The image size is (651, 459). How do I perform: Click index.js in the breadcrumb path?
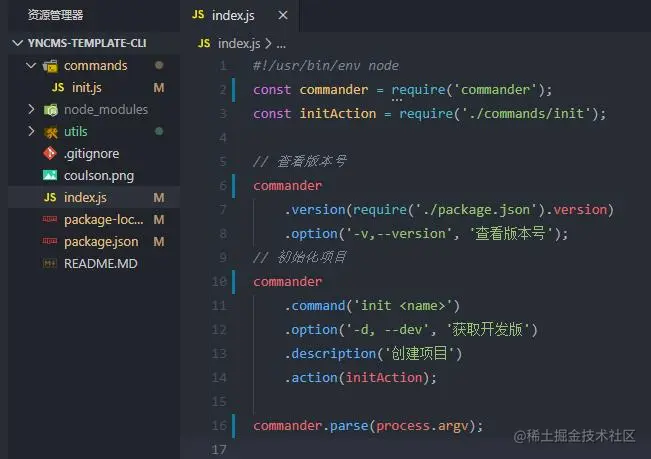click(239, 43)
